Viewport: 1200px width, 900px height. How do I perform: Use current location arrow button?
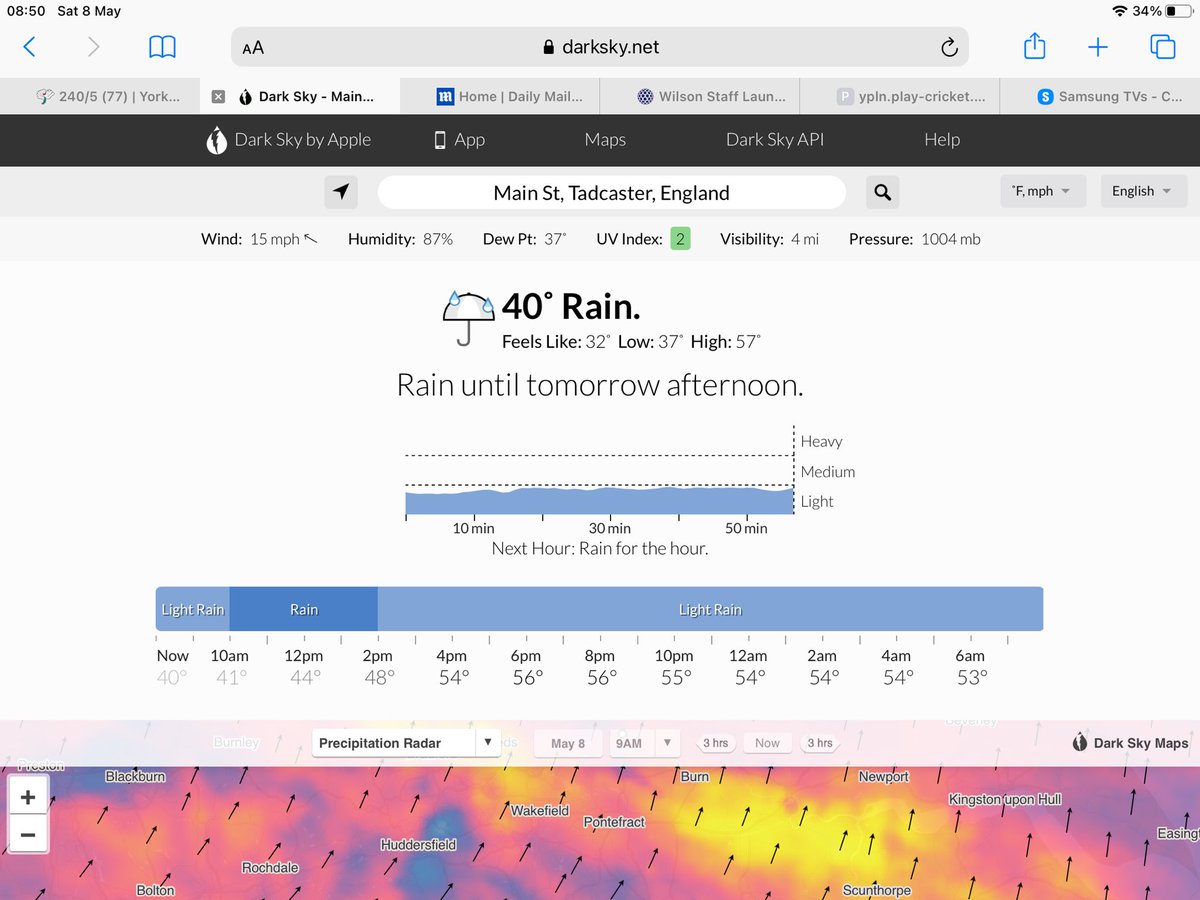pos(342,192)
